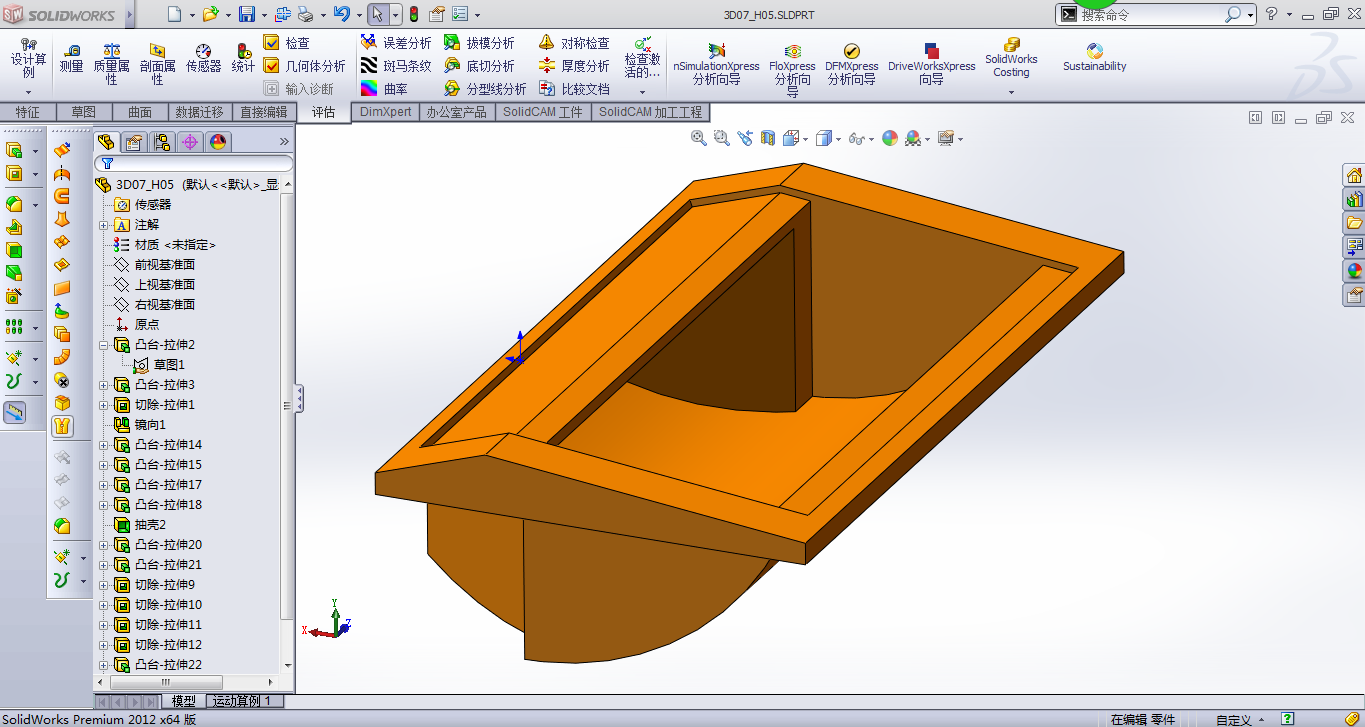
Task: Open 剖面属性 section properties tool
Action: click(158, 64)
